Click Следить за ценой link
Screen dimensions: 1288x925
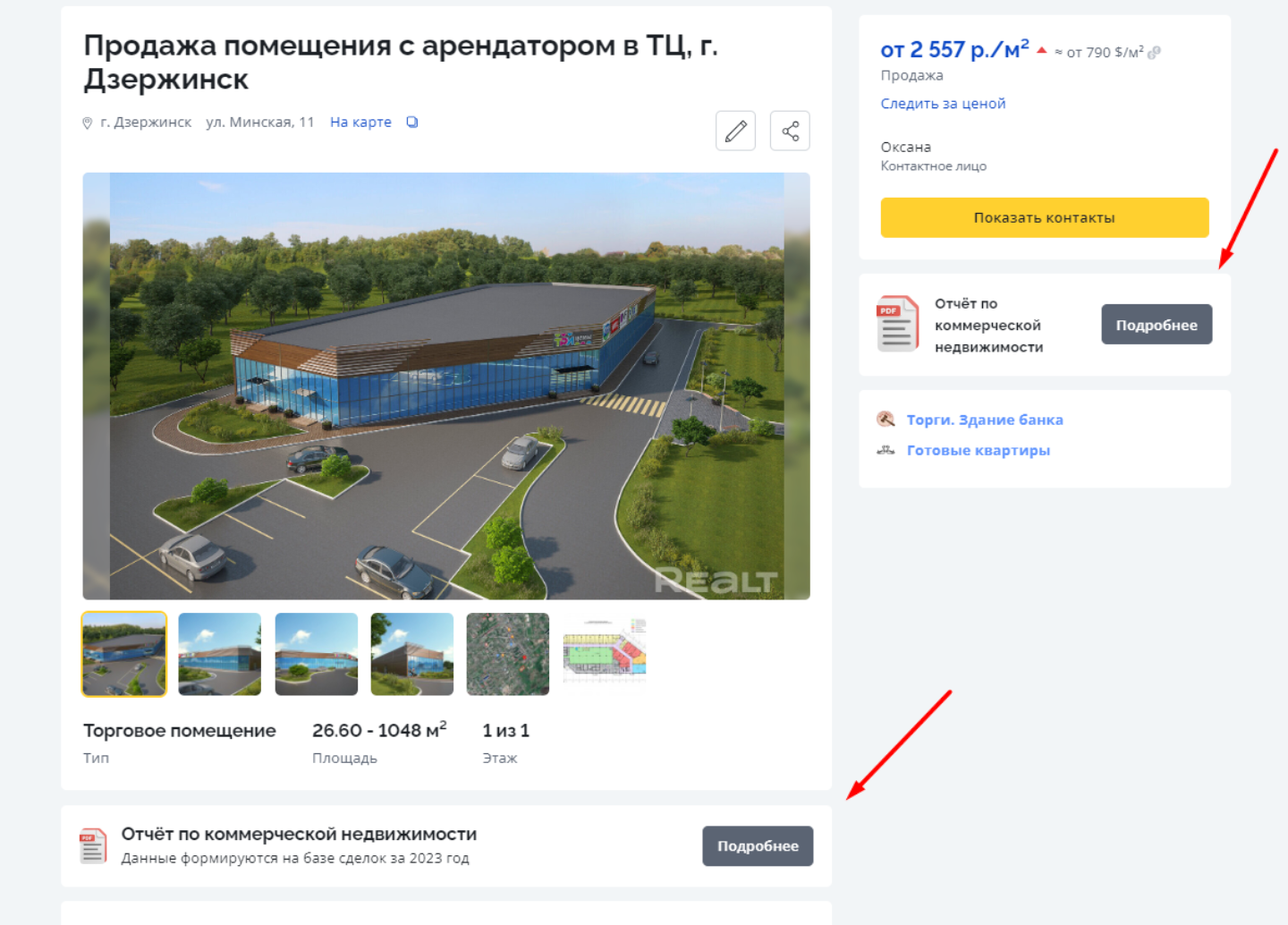coord(943,104)
